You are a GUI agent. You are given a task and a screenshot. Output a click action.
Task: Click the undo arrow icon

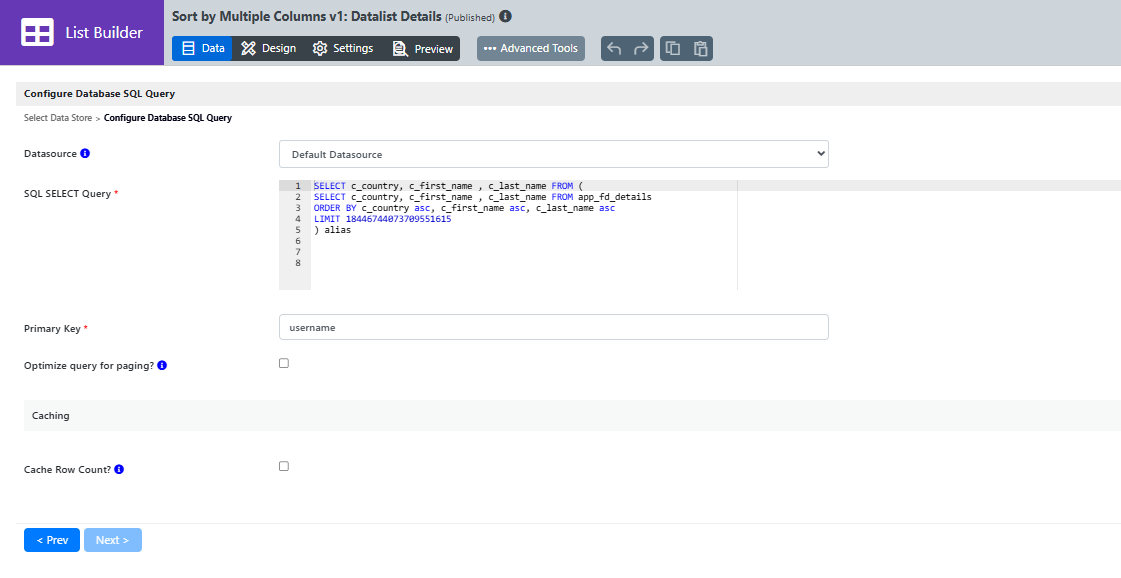614,49
